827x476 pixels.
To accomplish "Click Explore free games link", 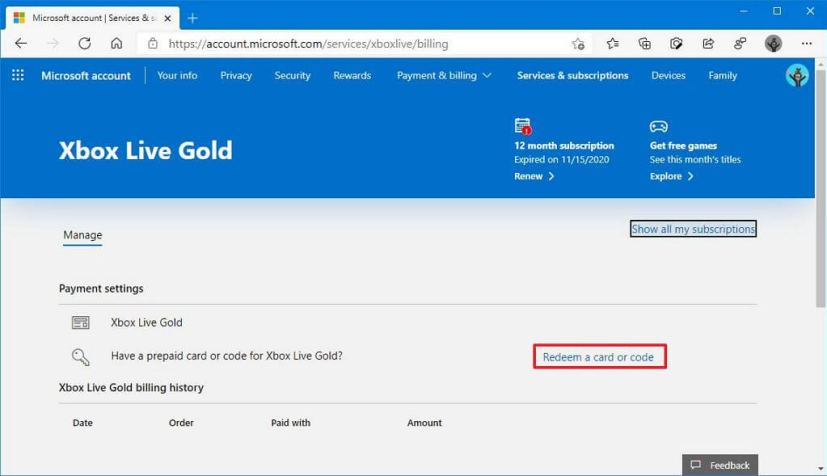I will 671,176.
